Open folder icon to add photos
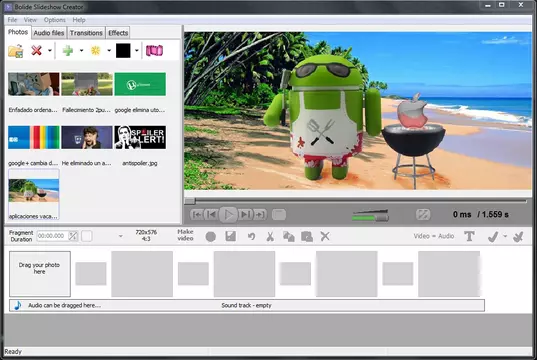Image resolution: width=537 pixels, height=360 pixels. coord(15,51)
